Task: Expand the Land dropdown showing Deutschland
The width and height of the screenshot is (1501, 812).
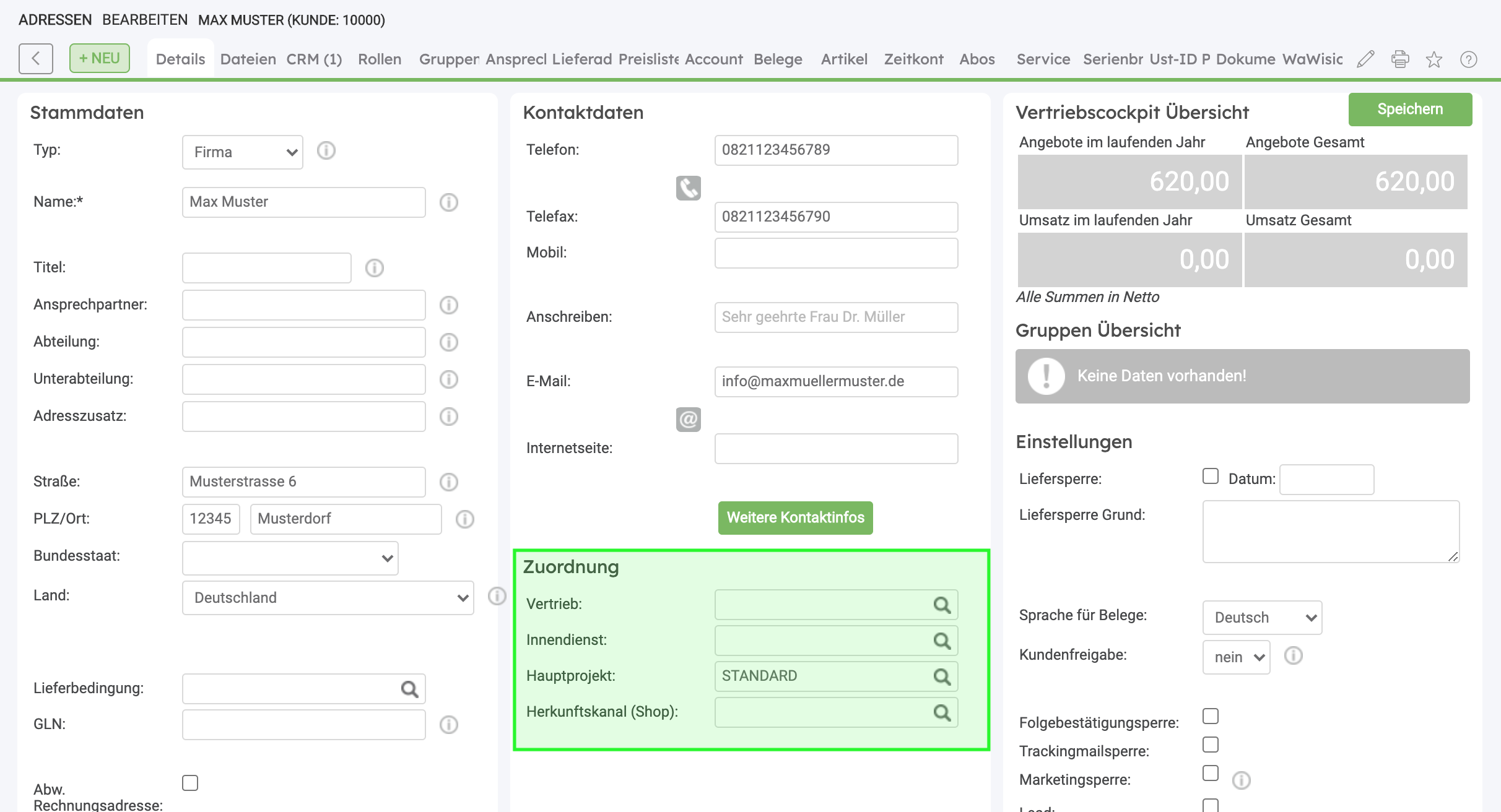Action: point(328,598)
